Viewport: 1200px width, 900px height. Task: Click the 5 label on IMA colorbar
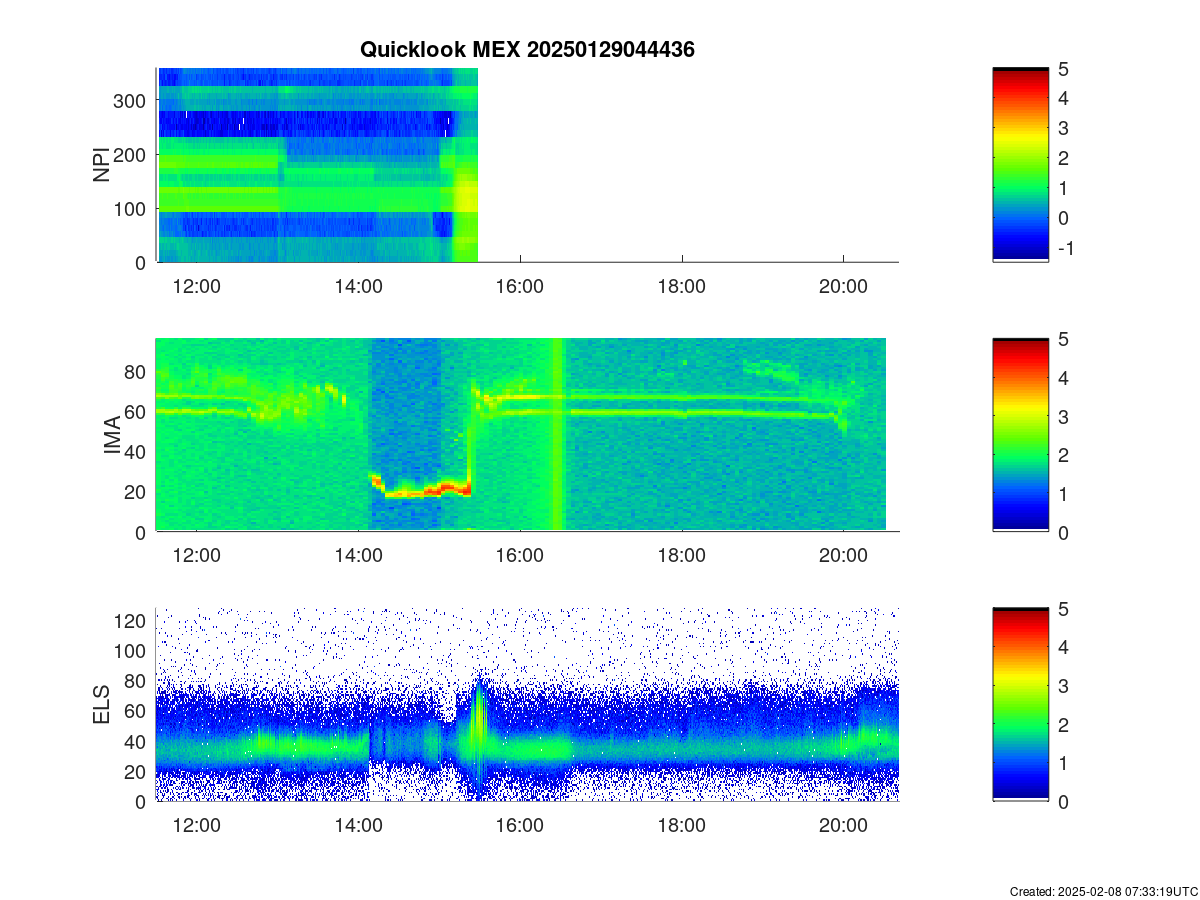[x=1064, y=339]
